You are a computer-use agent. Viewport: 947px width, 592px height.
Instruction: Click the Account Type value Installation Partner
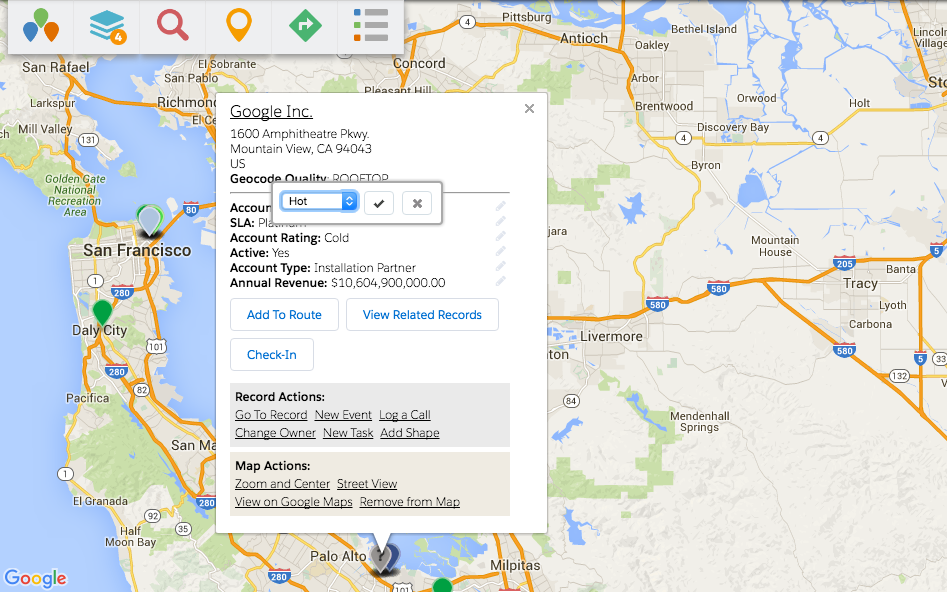tap(365, 268)
